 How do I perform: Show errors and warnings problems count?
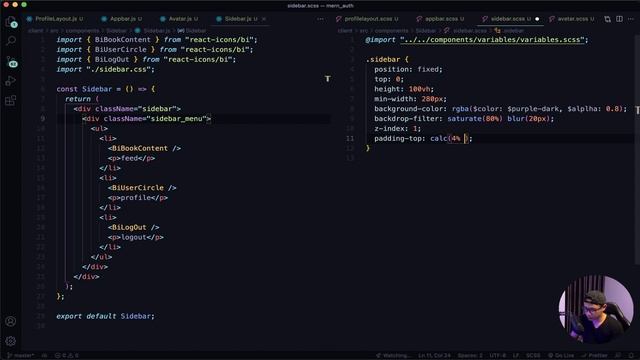point(67,356)
